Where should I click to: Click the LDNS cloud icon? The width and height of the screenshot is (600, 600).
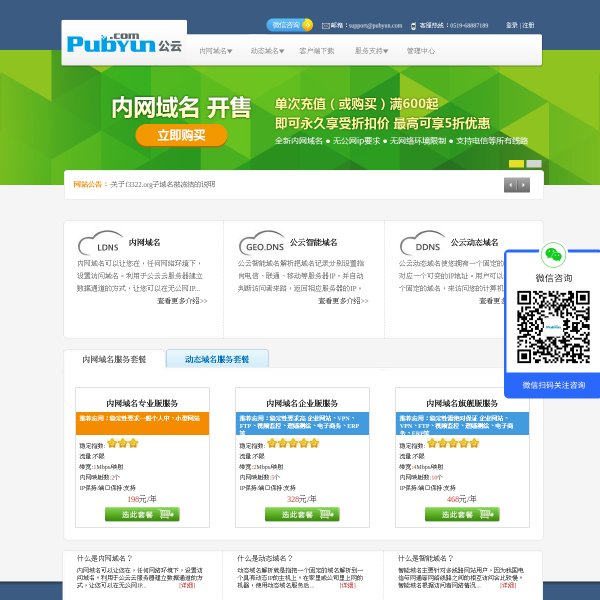pos(101,243)
